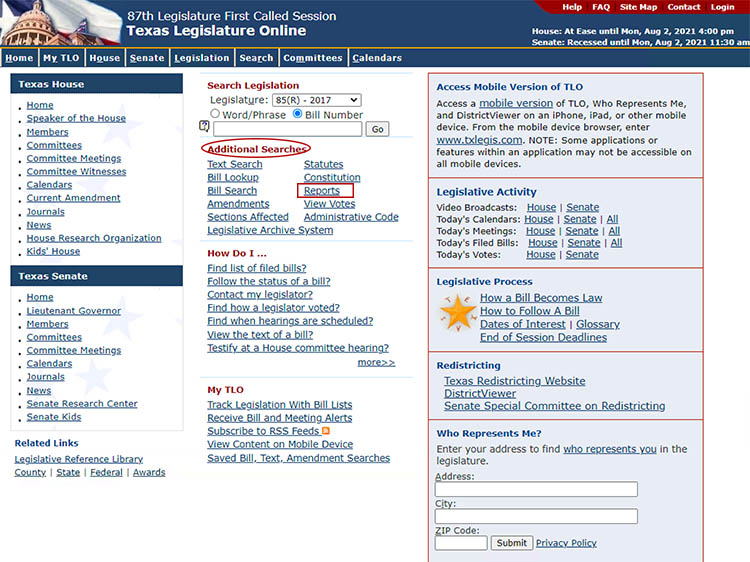The width and height of the screenshot is (750, 562).
Task: Click the legislation search text box
Action: pos(286,129)
